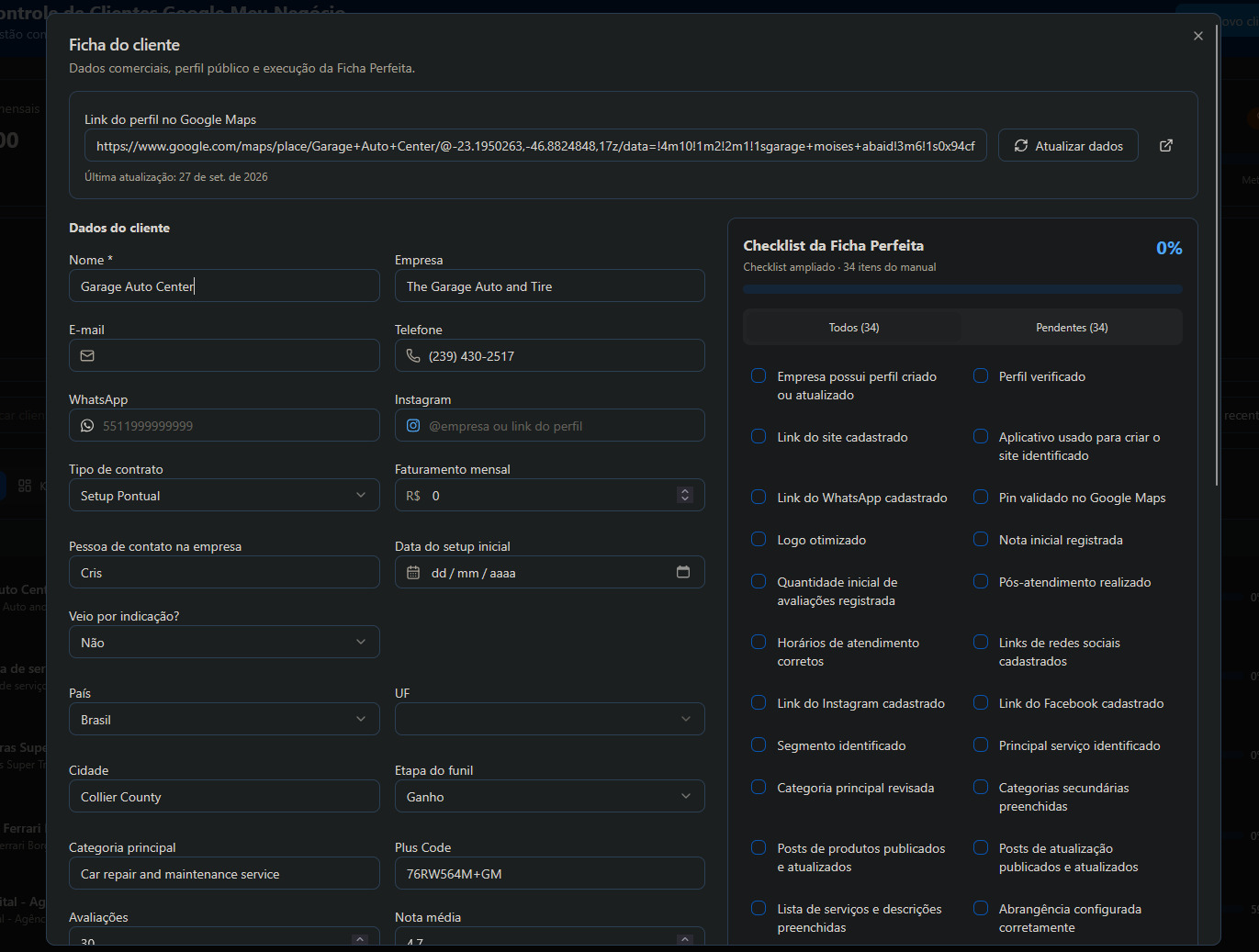Click the Empresa input field

550,286
